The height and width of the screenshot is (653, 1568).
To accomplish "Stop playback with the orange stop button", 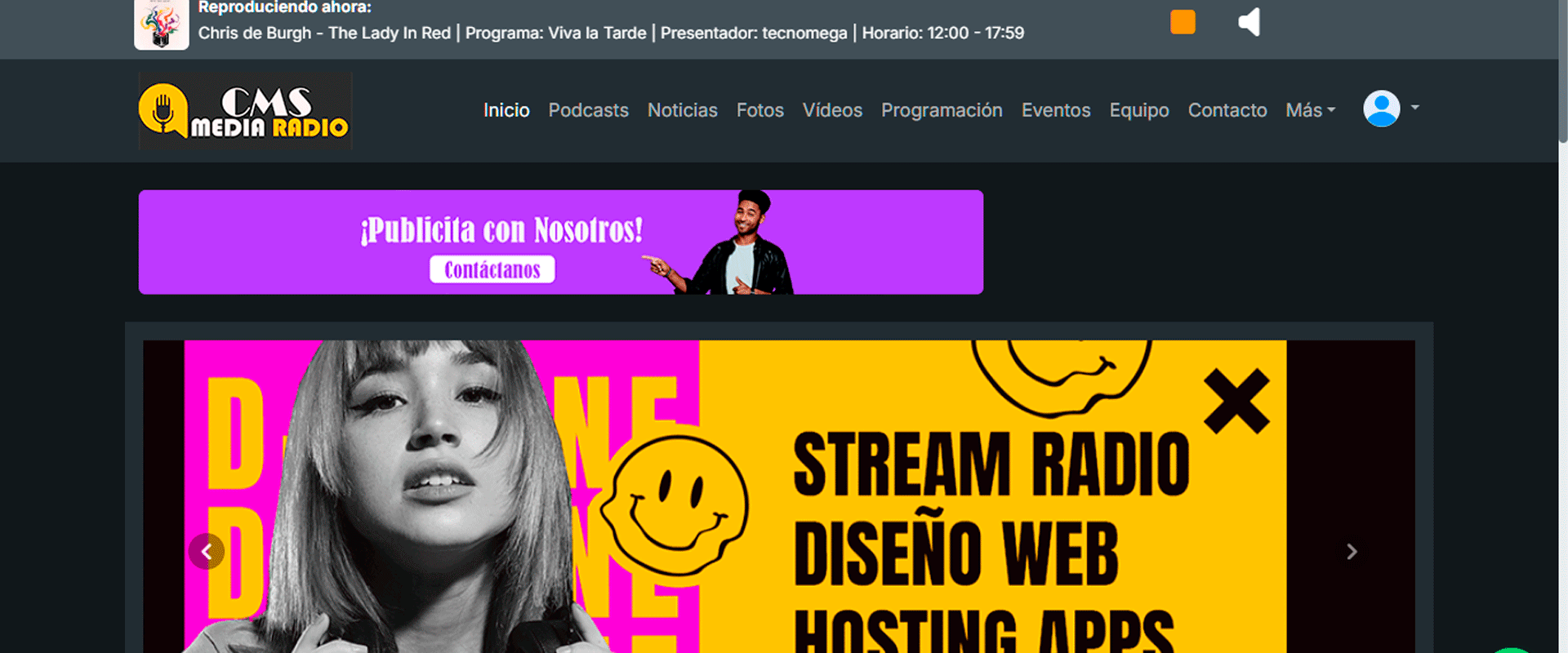I will pos(1183,22).
